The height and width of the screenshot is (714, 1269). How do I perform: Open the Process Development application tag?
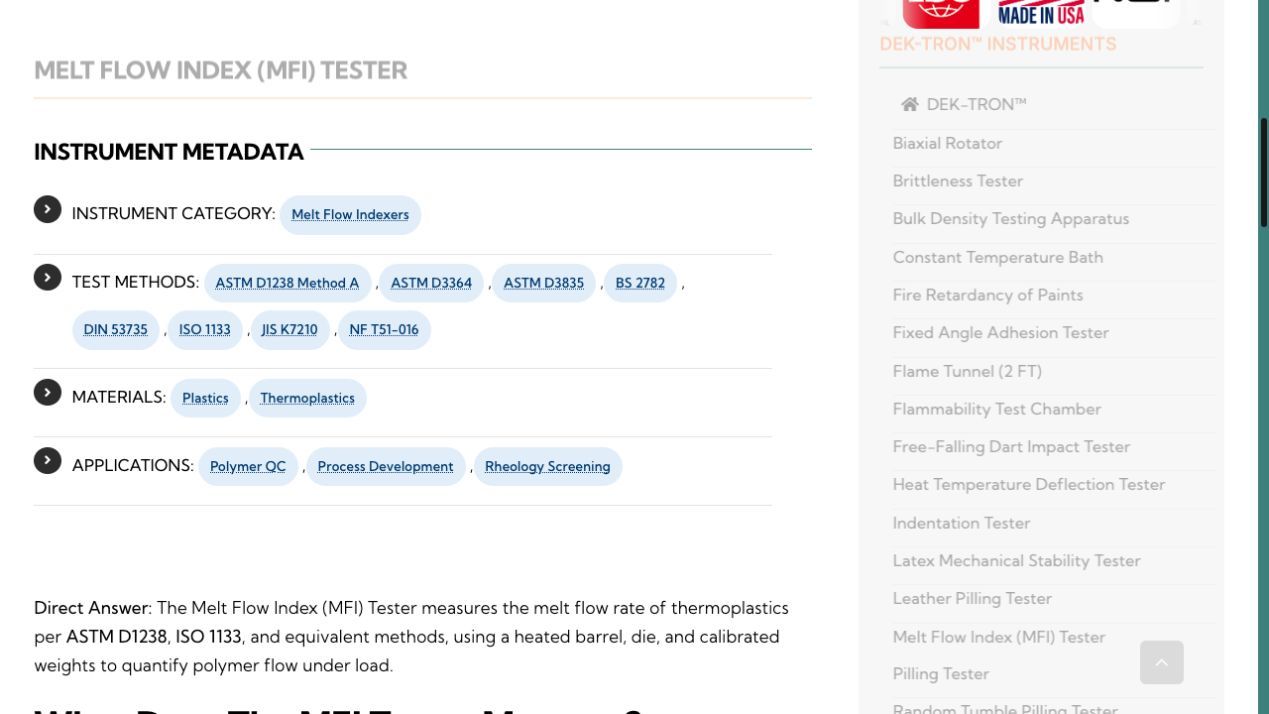point(385,467)
